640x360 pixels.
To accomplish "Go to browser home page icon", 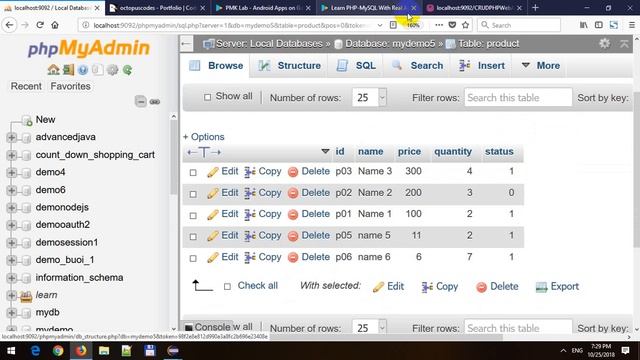I will [x=55, y=25].
